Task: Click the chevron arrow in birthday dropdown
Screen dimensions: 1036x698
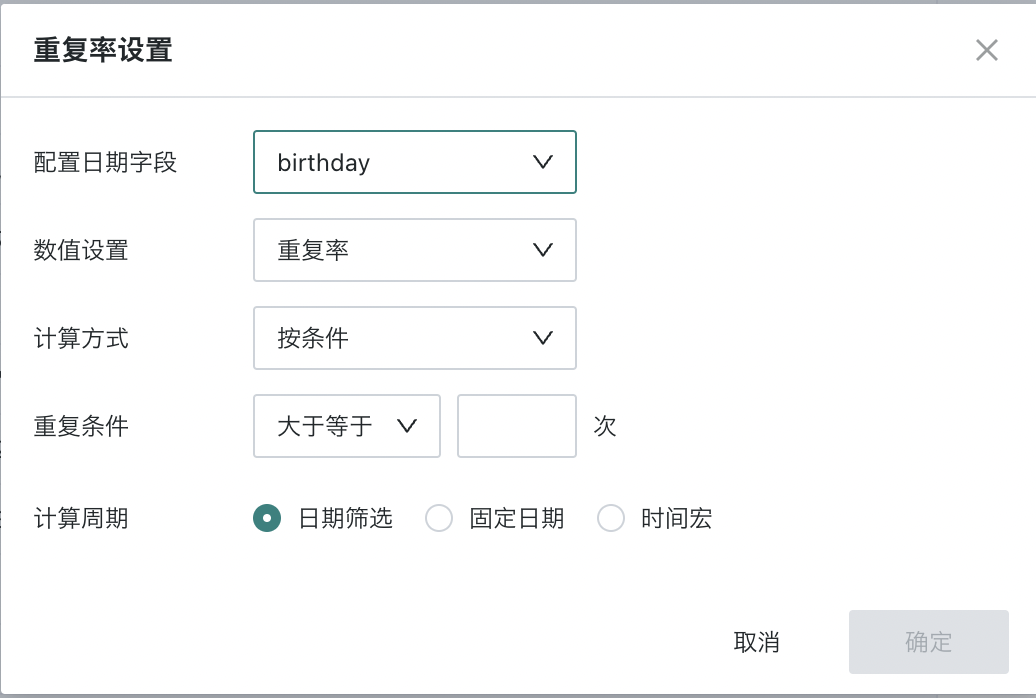Action: pyautogui.click(x=542, y=162)
